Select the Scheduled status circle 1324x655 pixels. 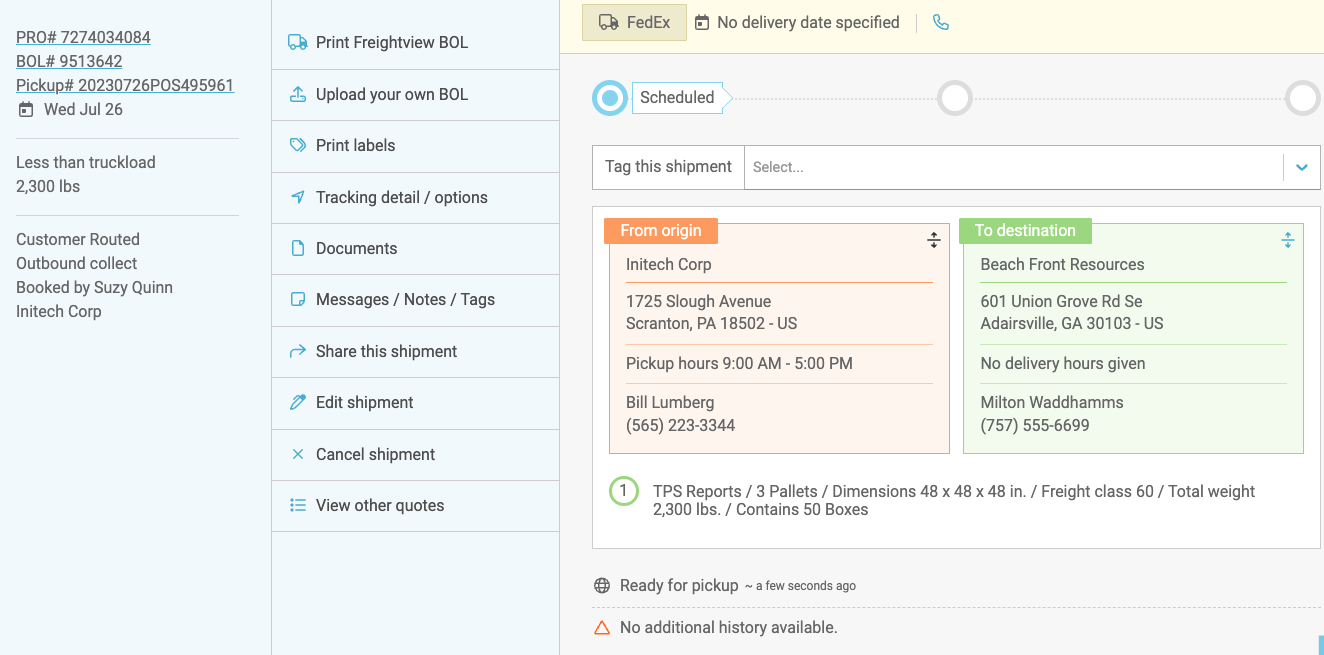point(609,98)
